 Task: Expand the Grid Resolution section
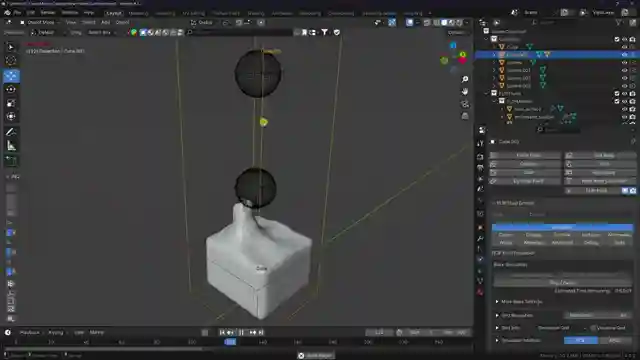pyautogui.click(x=497, y=315)
